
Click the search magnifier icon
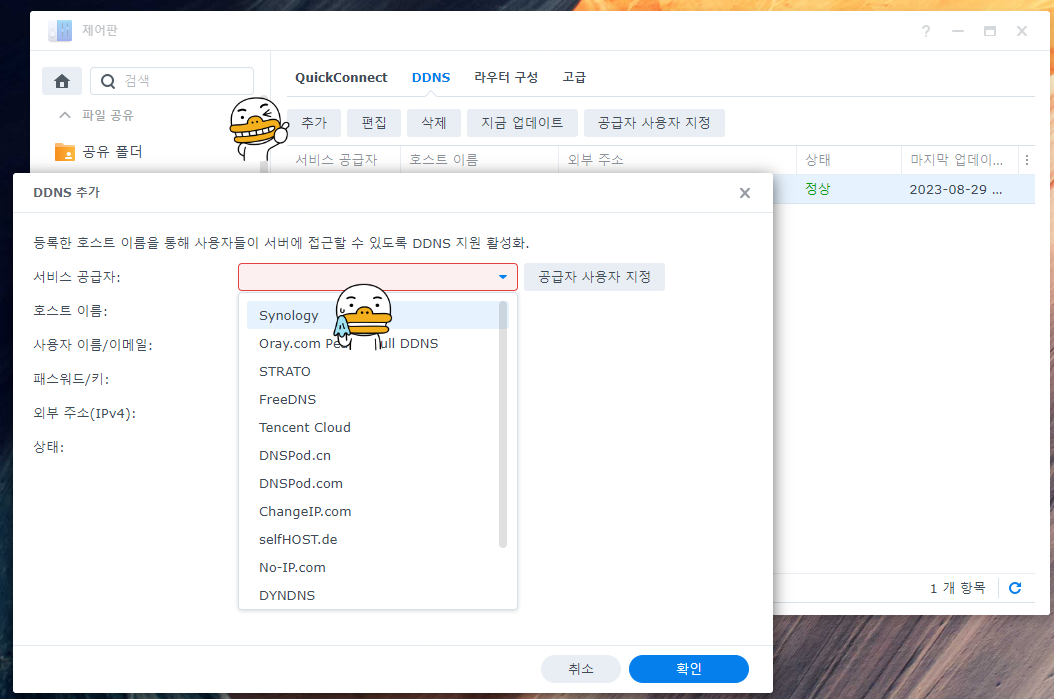(x=108, y=81)
